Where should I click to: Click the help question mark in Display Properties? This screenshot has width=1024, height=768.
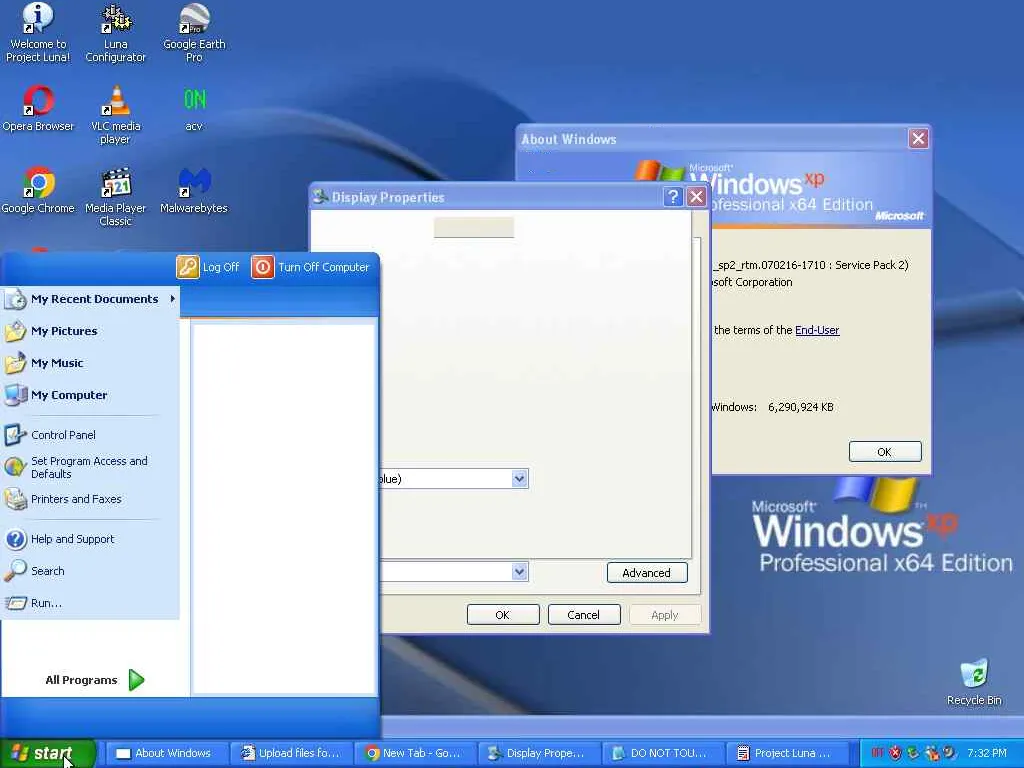click(673, 197)
